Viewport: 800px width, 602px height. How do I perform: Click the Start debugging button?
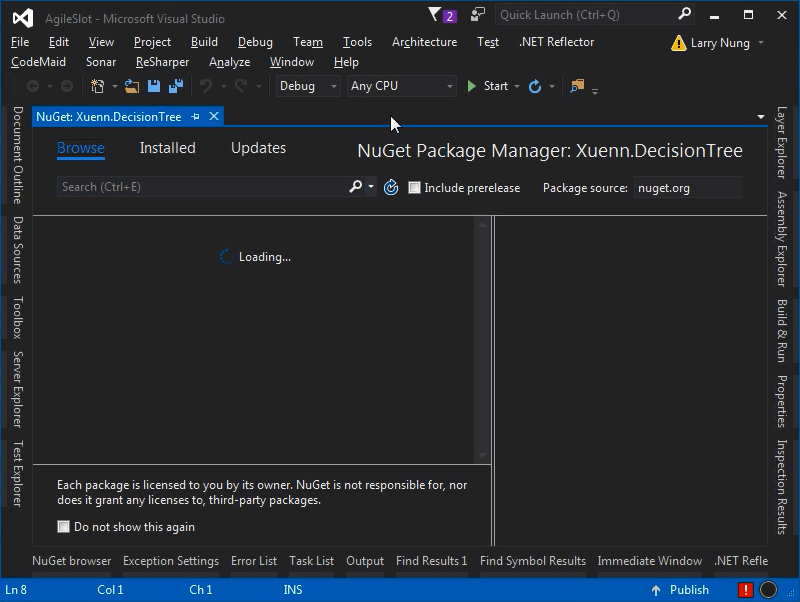[x=488, y=86]
